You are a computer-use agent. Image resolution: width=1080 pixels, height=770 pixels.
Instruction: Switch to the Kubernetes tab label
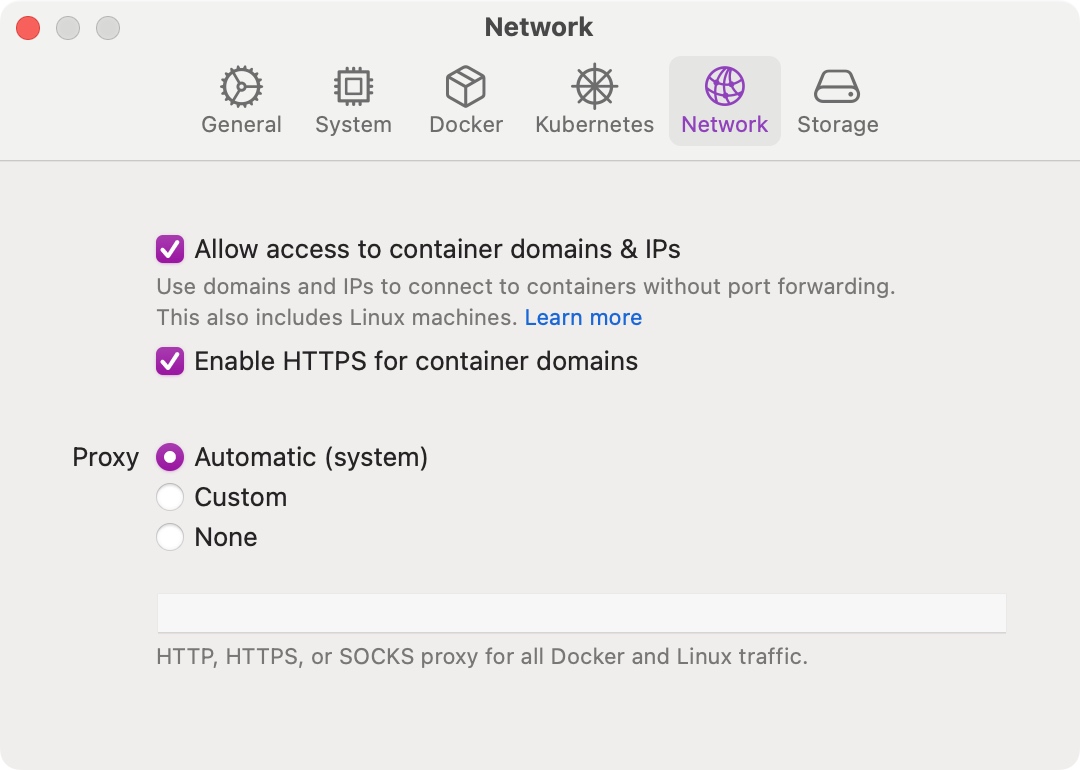[x=594, y=125]
